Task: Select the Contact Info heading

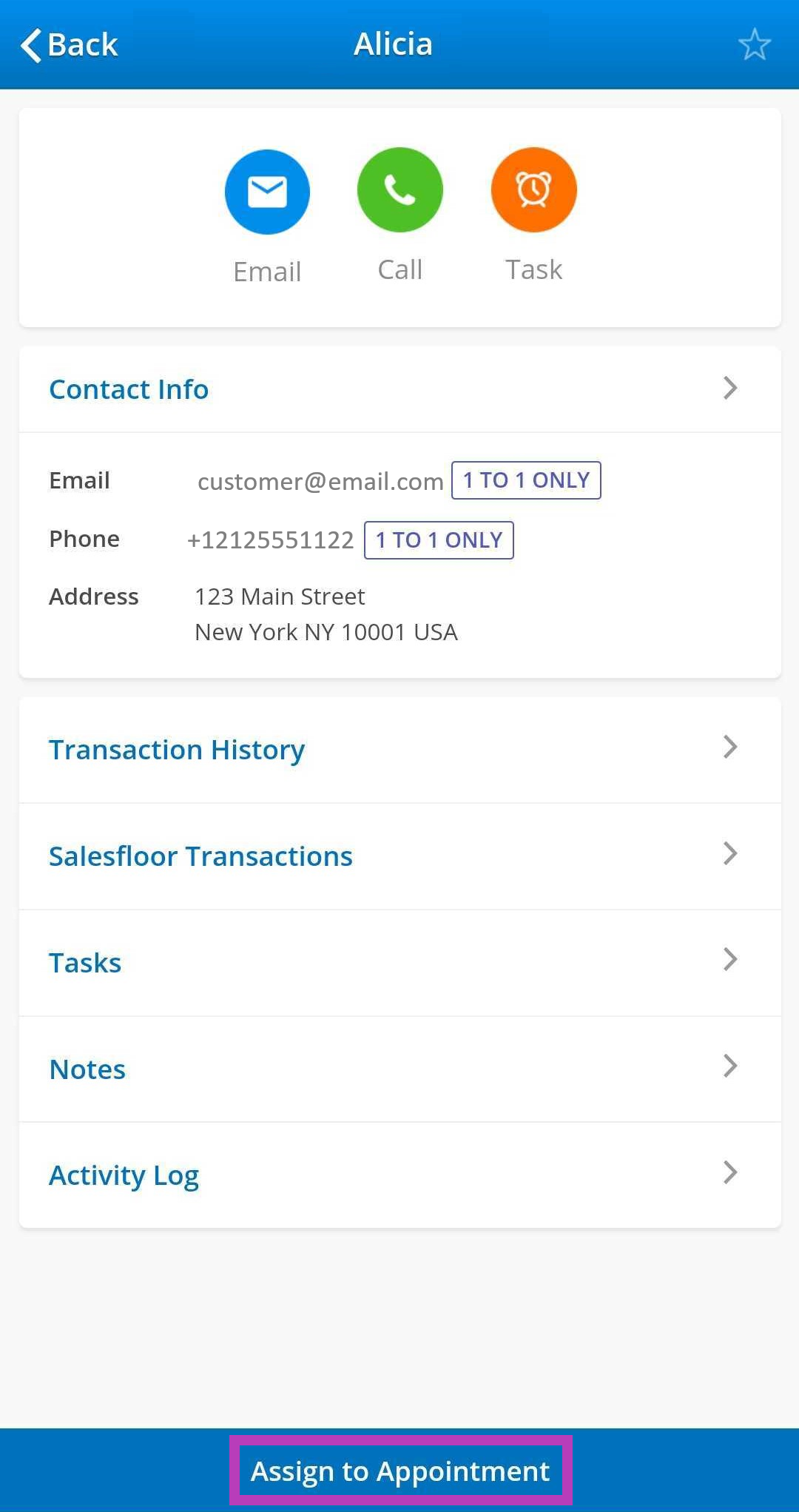Action: point(129,389)
